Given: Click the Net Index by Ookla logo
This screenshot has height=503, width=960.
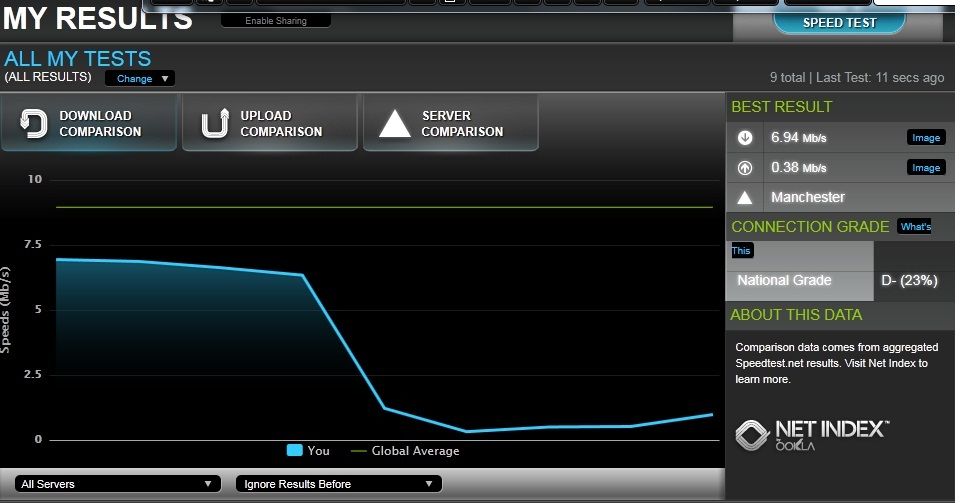Looking at the screenshot, I should 812,435.
